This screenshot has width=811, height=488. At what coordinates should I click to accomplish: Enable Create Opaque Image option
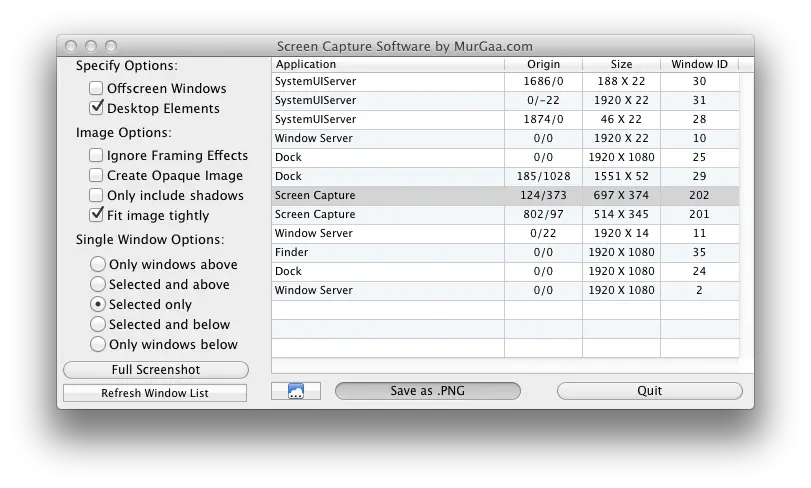(97, 175)
